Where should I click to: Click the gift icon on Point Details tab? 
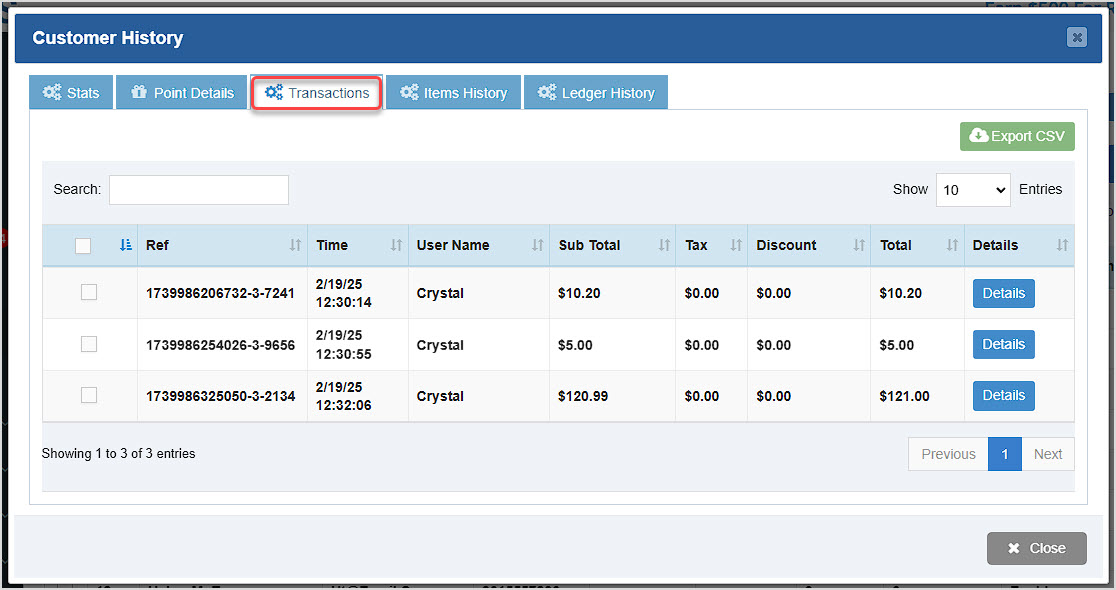click(x=140, y=92)
